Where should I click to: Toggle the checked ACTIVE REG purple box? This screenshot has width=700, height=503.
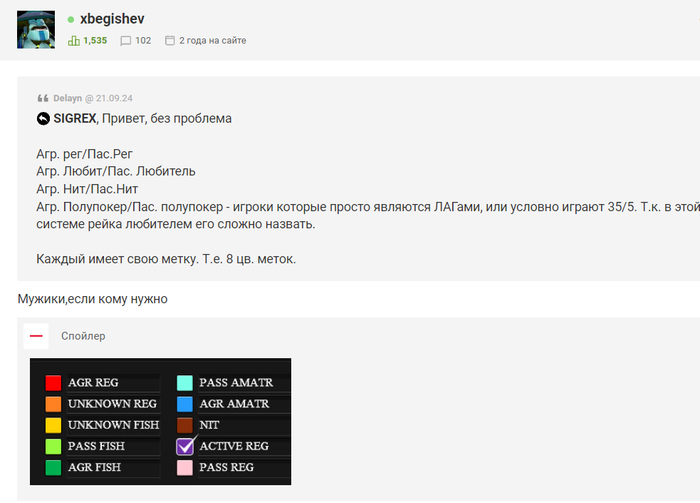coord(185,446)
